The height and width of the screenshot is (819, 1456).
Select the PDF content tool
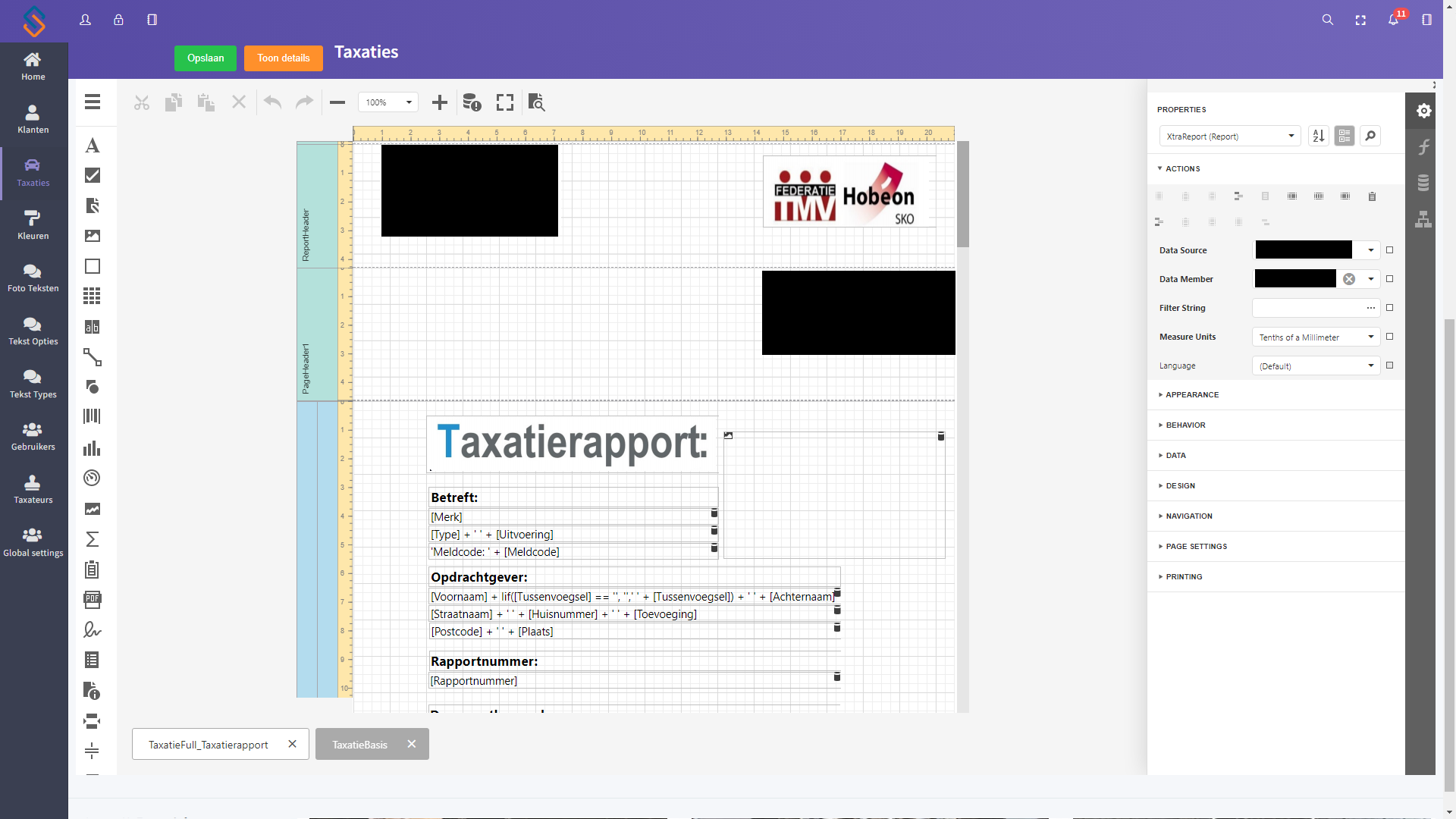coord(93,600)
